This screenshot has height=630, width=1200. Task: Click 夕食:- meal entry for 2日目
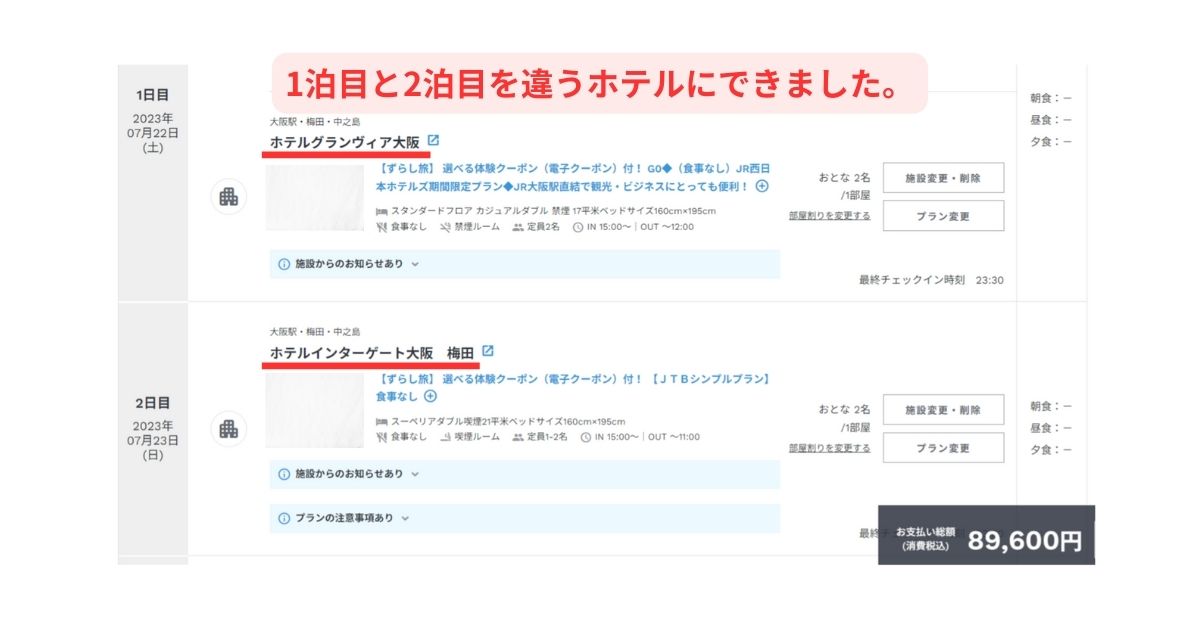click(x=1051, y=450)
